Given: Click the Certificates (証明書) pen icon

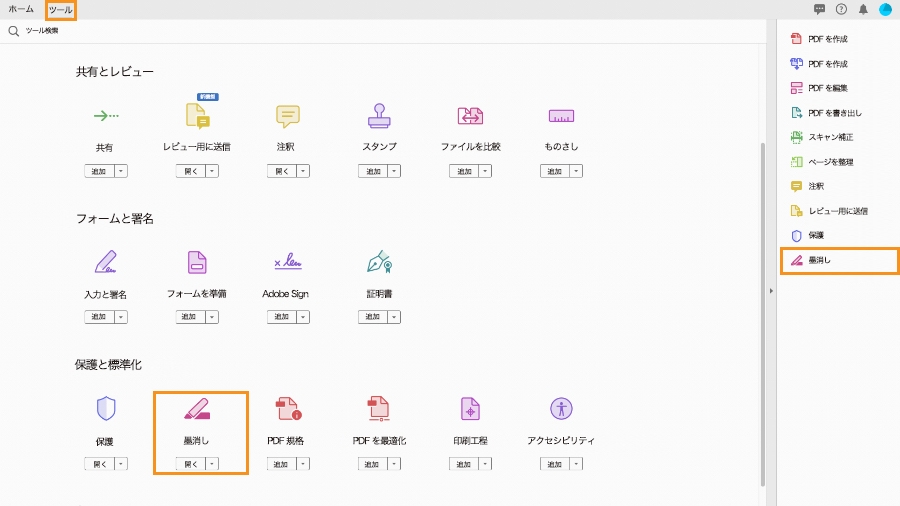Looking at the screenshot, I should (379, 262).
